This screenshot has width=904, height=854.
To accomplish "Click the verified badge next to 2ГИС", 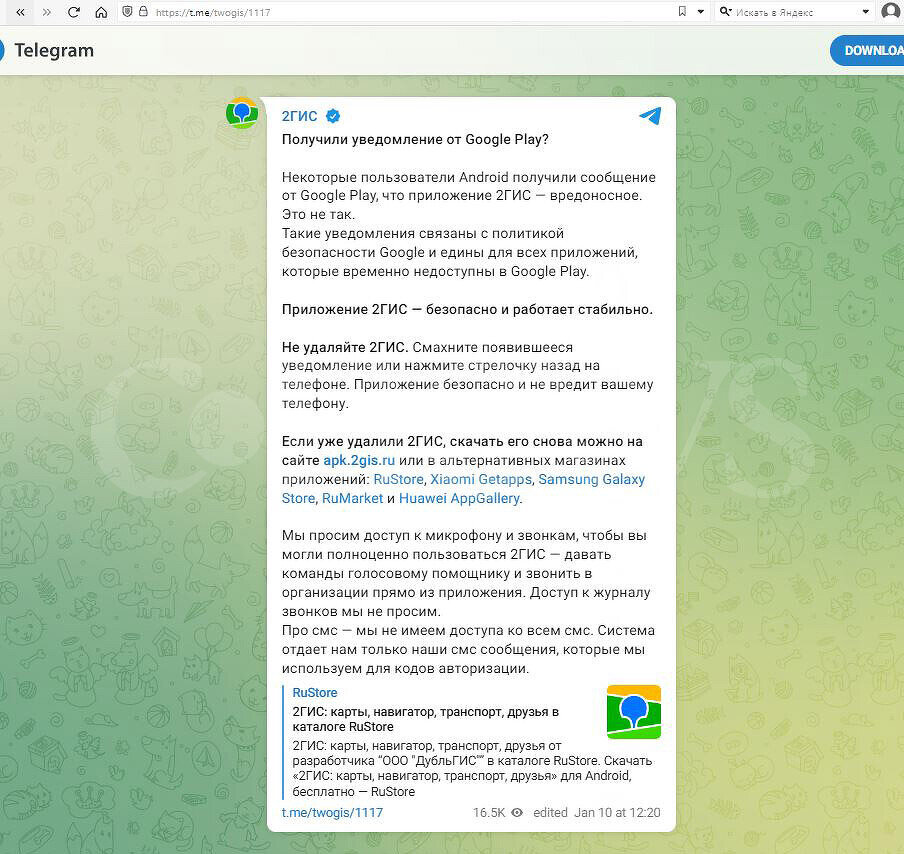I will 333,116.
